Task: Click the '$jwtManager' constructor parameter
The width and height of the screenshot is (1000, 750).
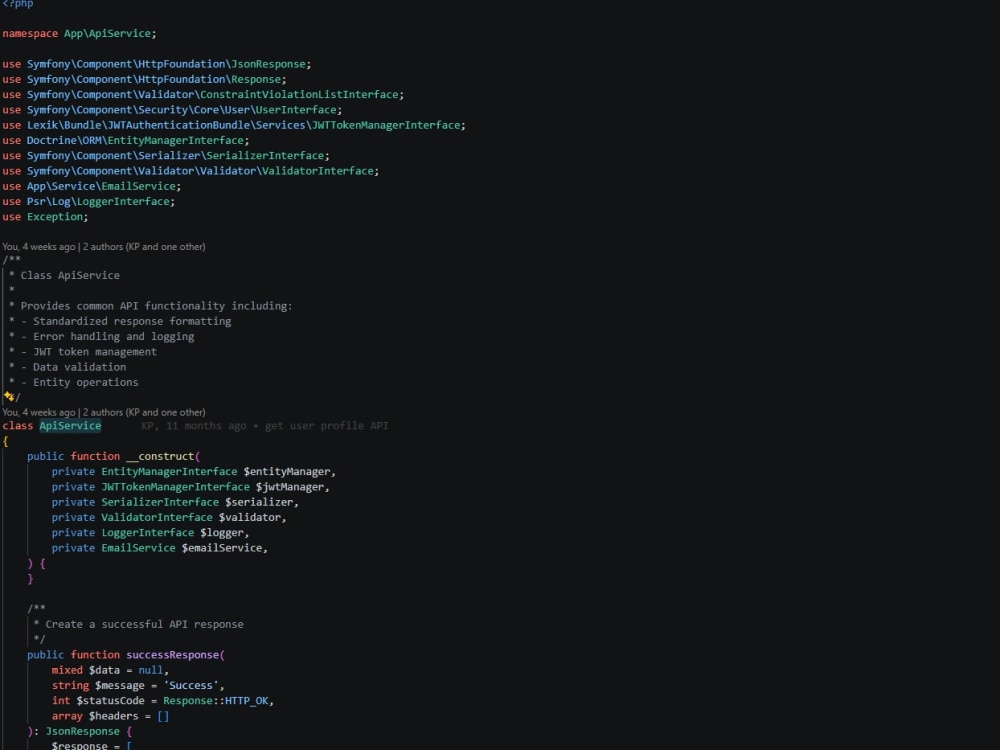Action: (290, 487)
